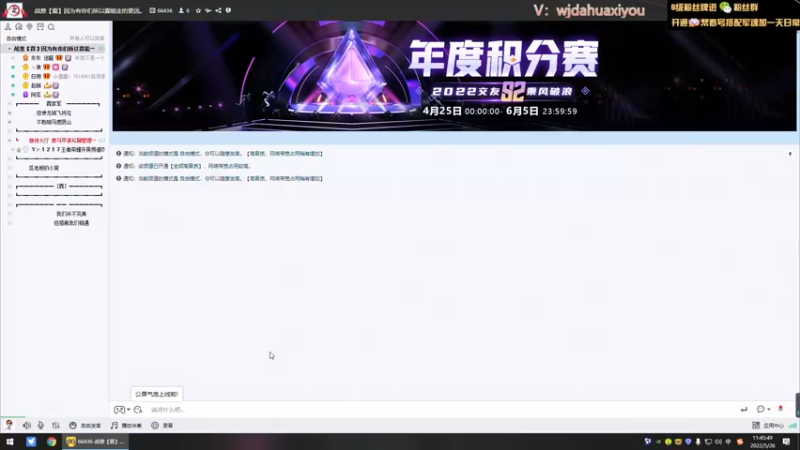Click the online users count icon
Screen dimensions: 800x450
pyautogui.click(x=181, y=10)
